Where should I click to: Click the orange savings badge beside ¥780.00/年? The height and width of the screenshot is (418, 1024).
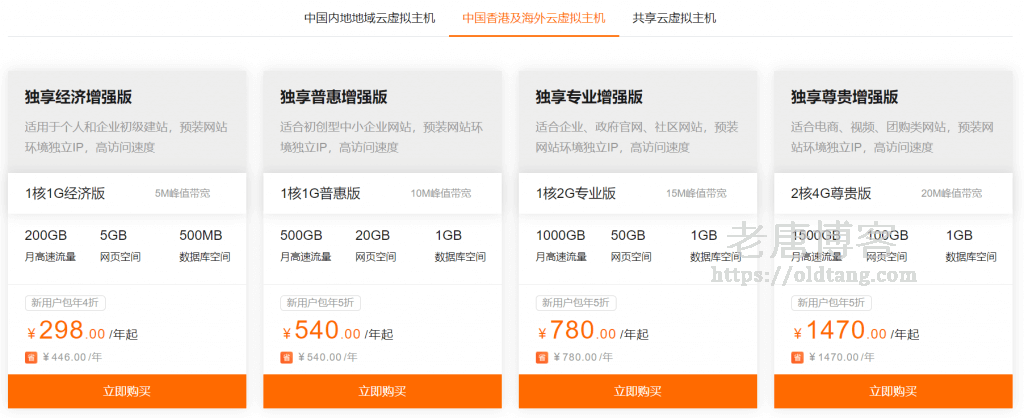tap(542, 357)
